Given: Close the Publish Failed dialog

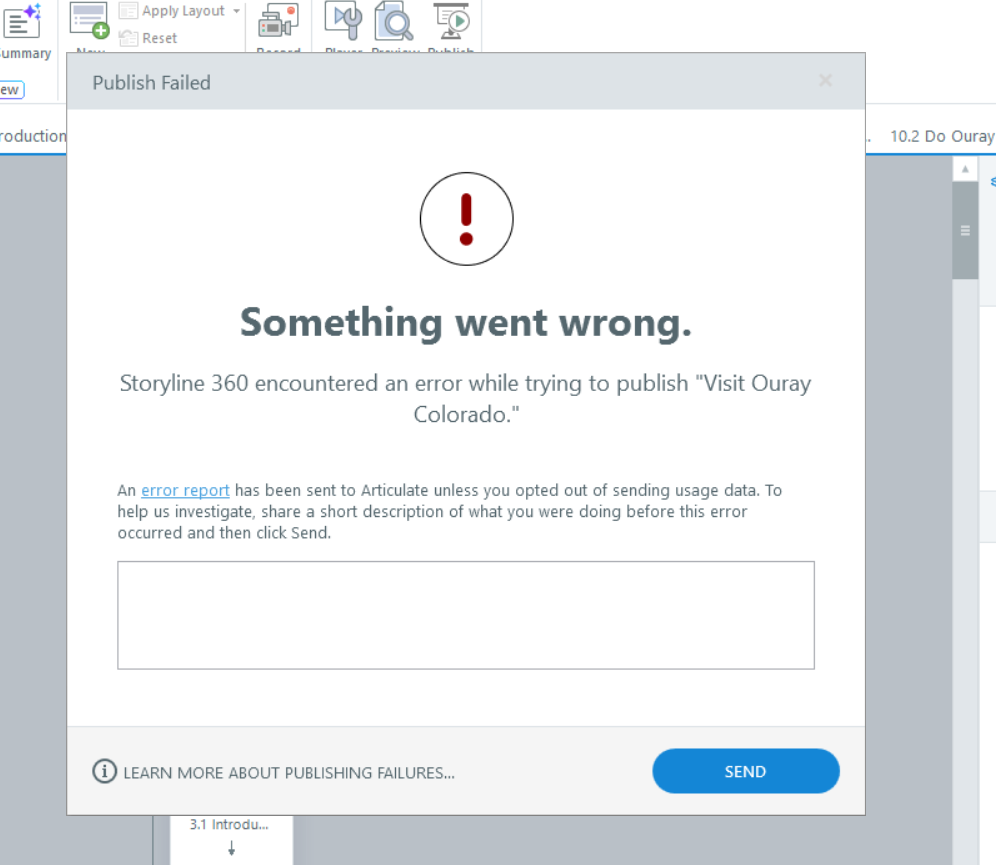Looking at the screenshot, I should 825,81.
